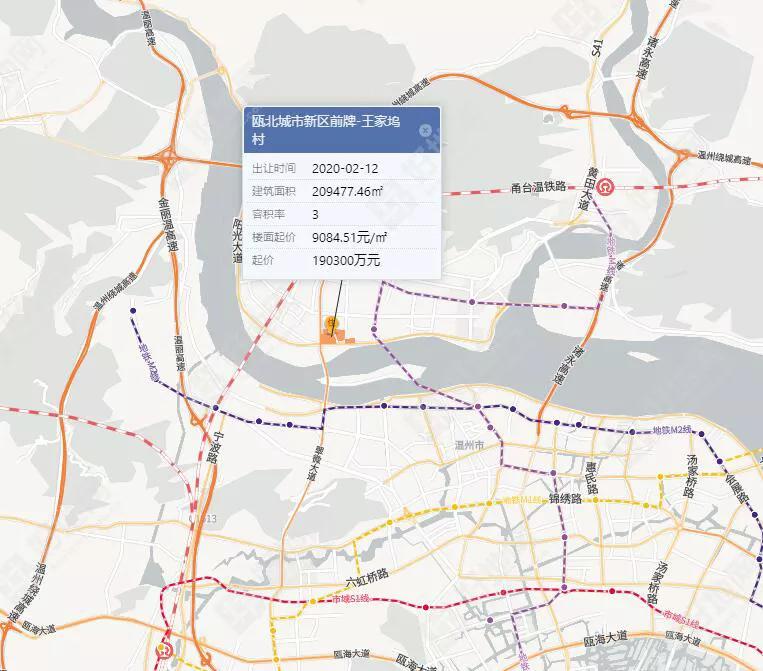Click the 甬台温铁路 railway label
The image size is (763, 671).
[x=538, y=186]
